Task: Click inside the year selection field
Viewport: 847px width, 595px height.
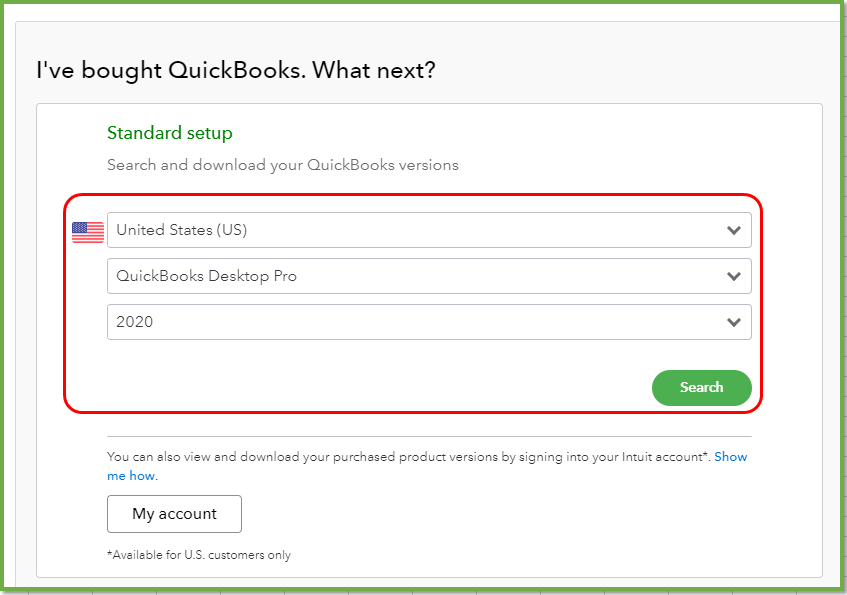Action: tap(300, 322)
